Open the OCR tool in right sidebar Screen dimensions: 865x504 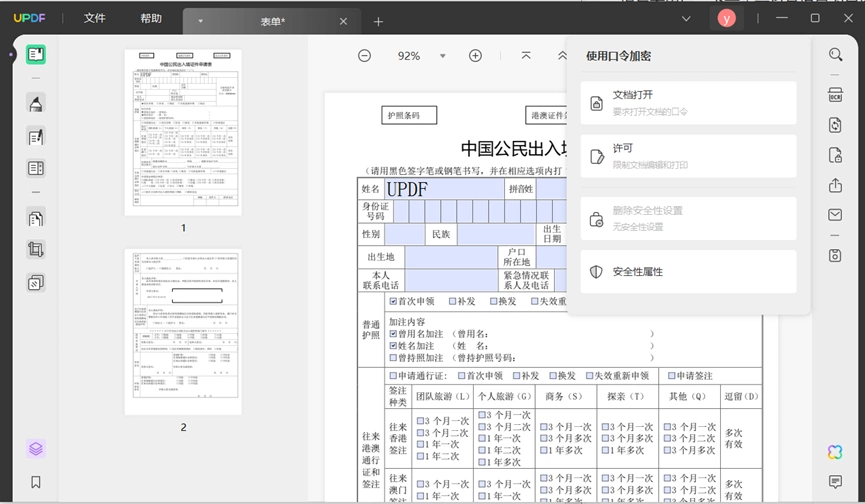click(835, 95)
